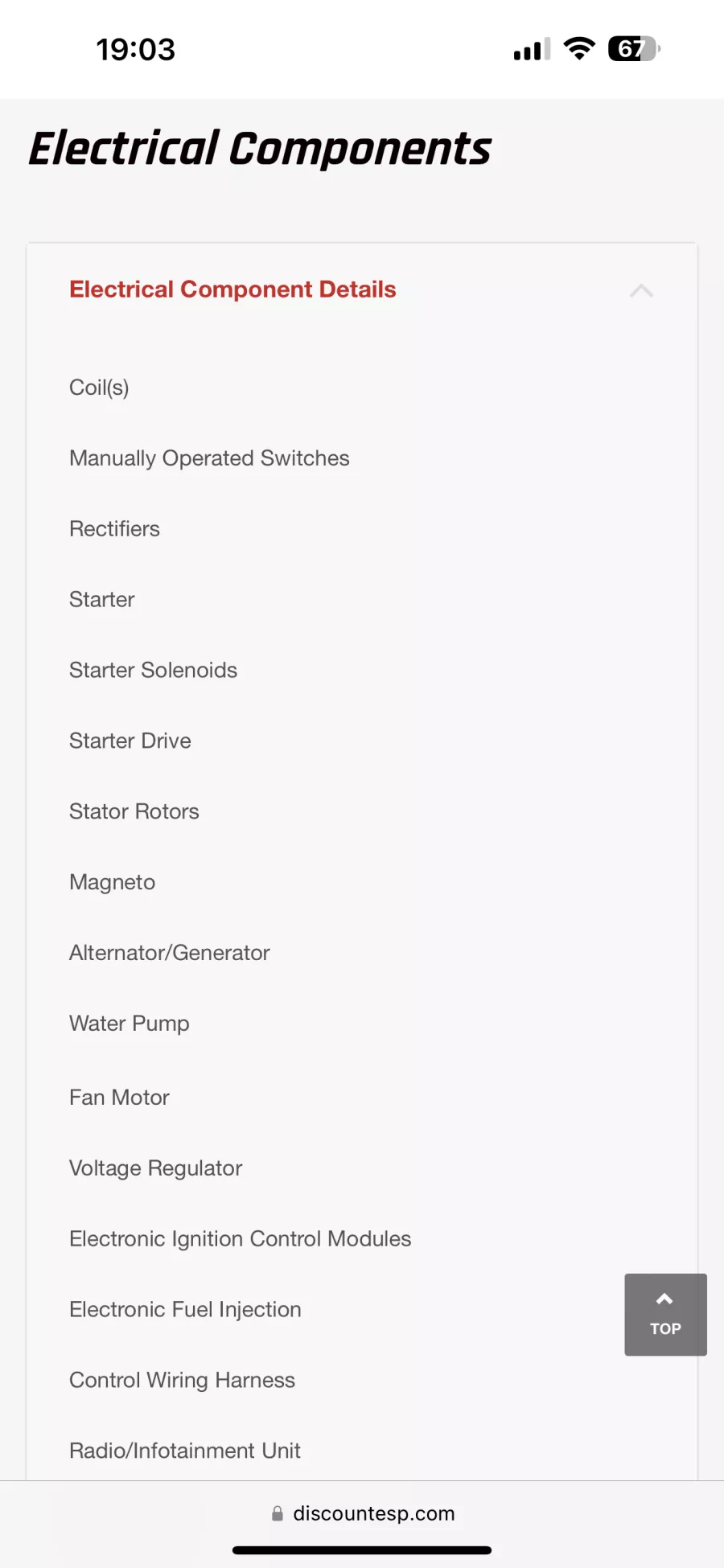Open the Starter Drive item
The width and height of the screenshot is (724, 1568).
pyautogui.click(x=130, y=741)
